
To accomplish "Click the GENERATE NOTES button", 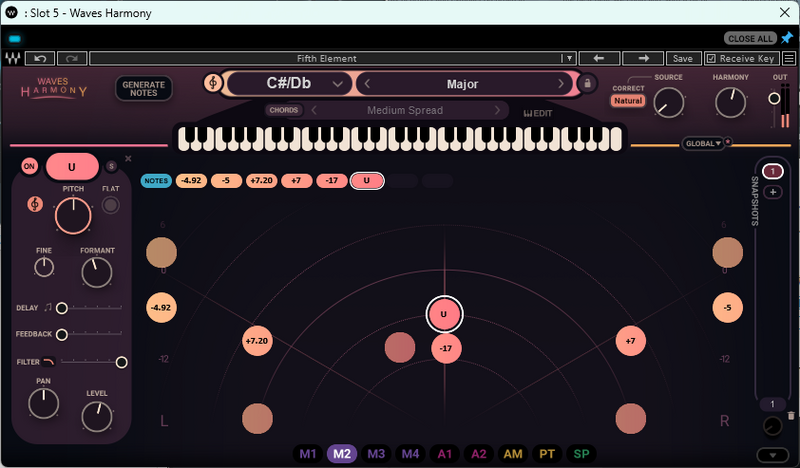I will point(144,89).
